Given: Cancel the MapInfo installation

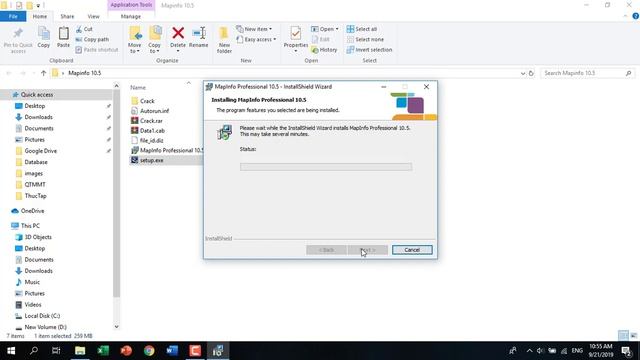Looking at the screenshot, I should click(x=412, y=250).
